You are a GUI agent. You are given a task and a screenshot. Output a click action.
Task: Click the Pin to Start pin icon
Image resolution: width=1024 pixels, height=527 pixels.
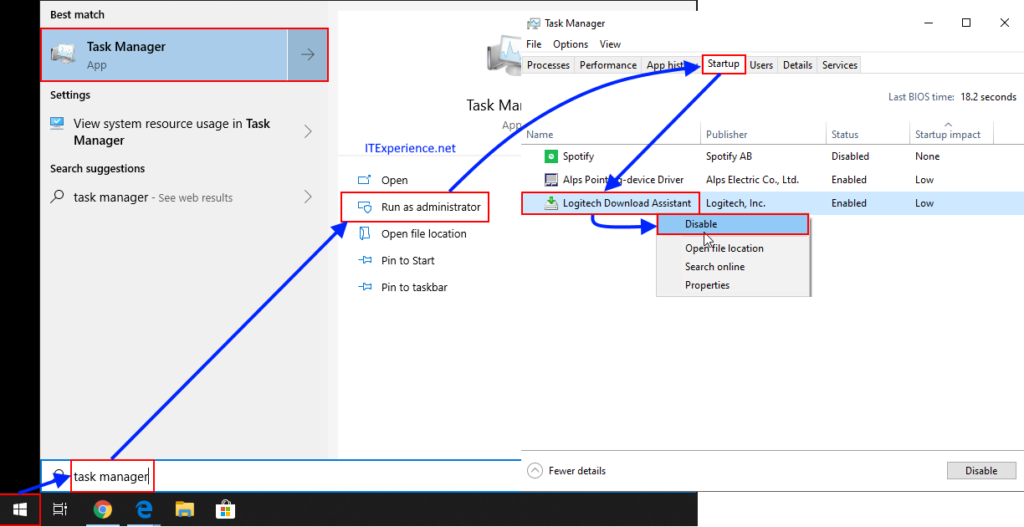pos(364,261)
